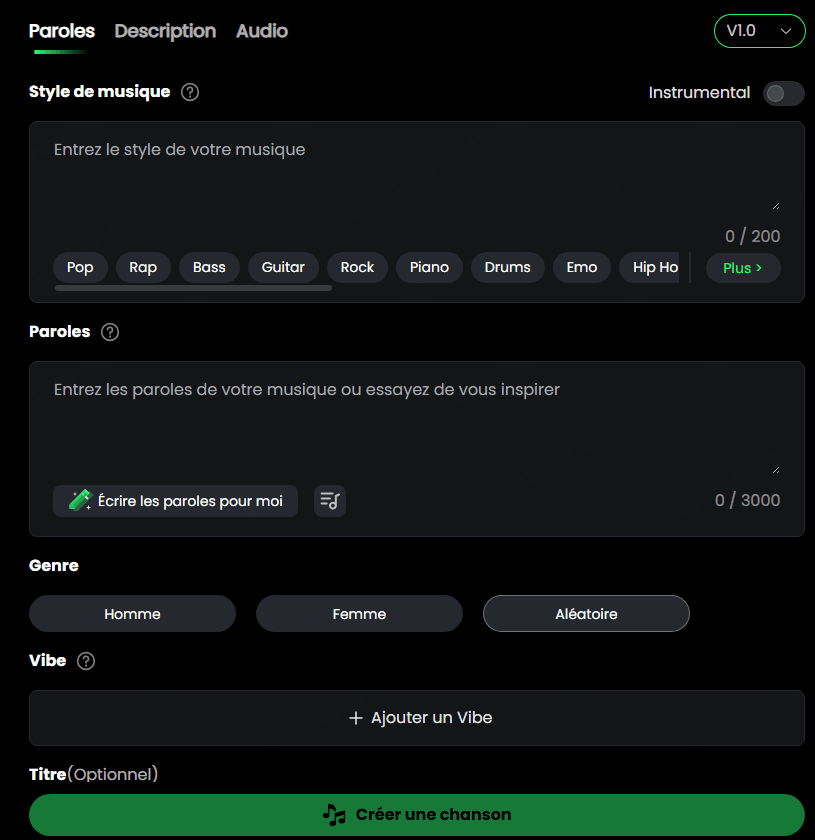
Task: Click the plus icon to add a Vibe
Action: tap(355, 718)
